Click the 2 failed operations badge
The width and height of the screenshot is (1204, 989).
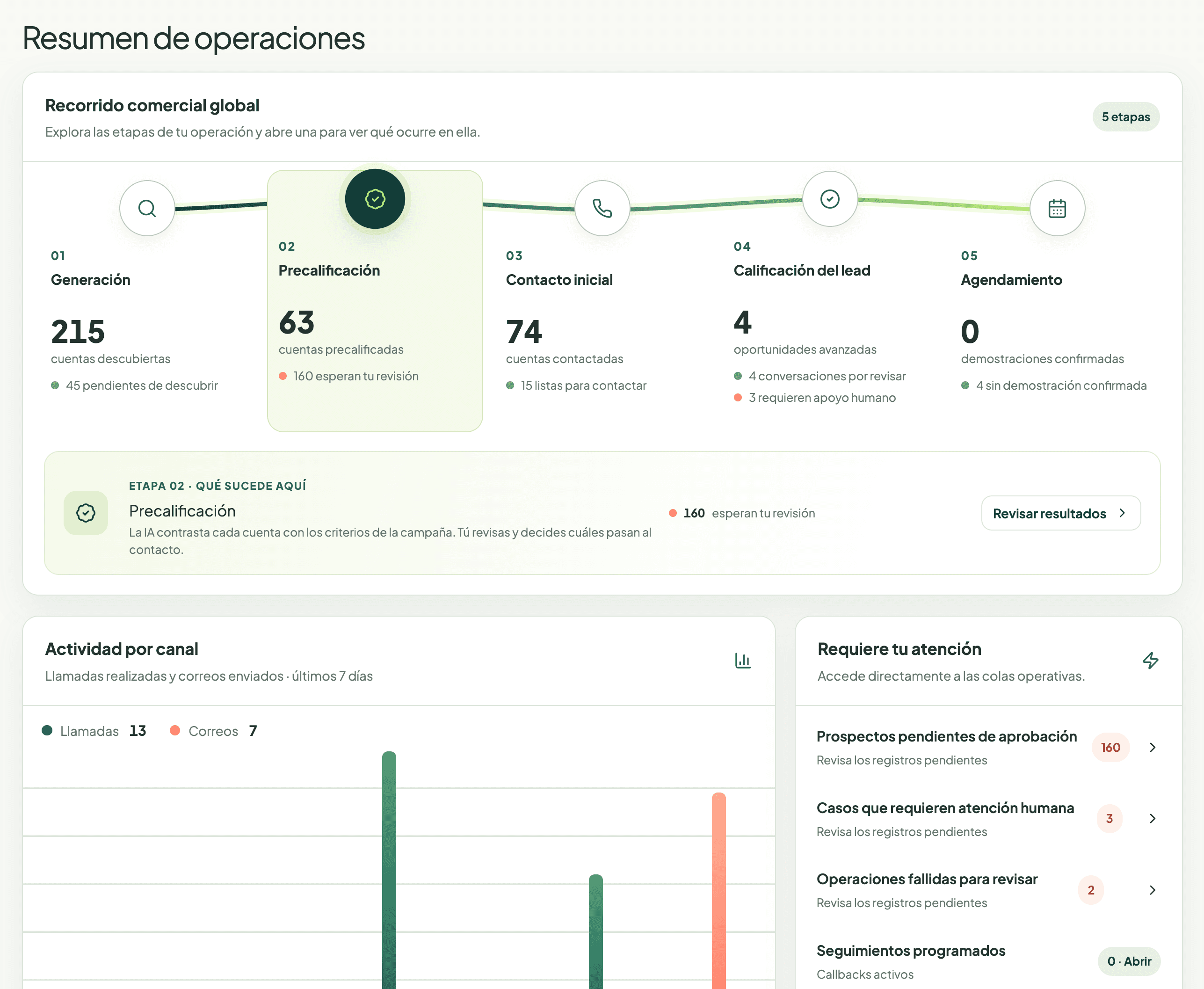[x=1091, y=890]
